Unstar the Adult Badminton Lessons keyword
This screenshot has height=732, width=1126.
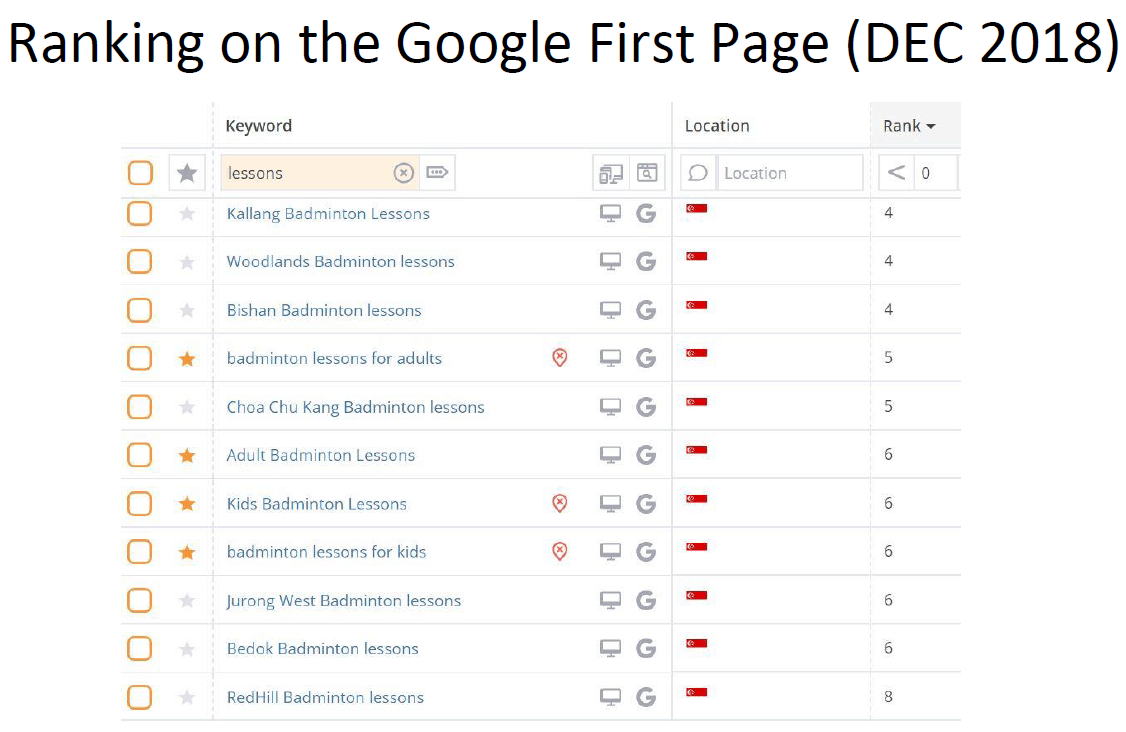coord(187,455)
